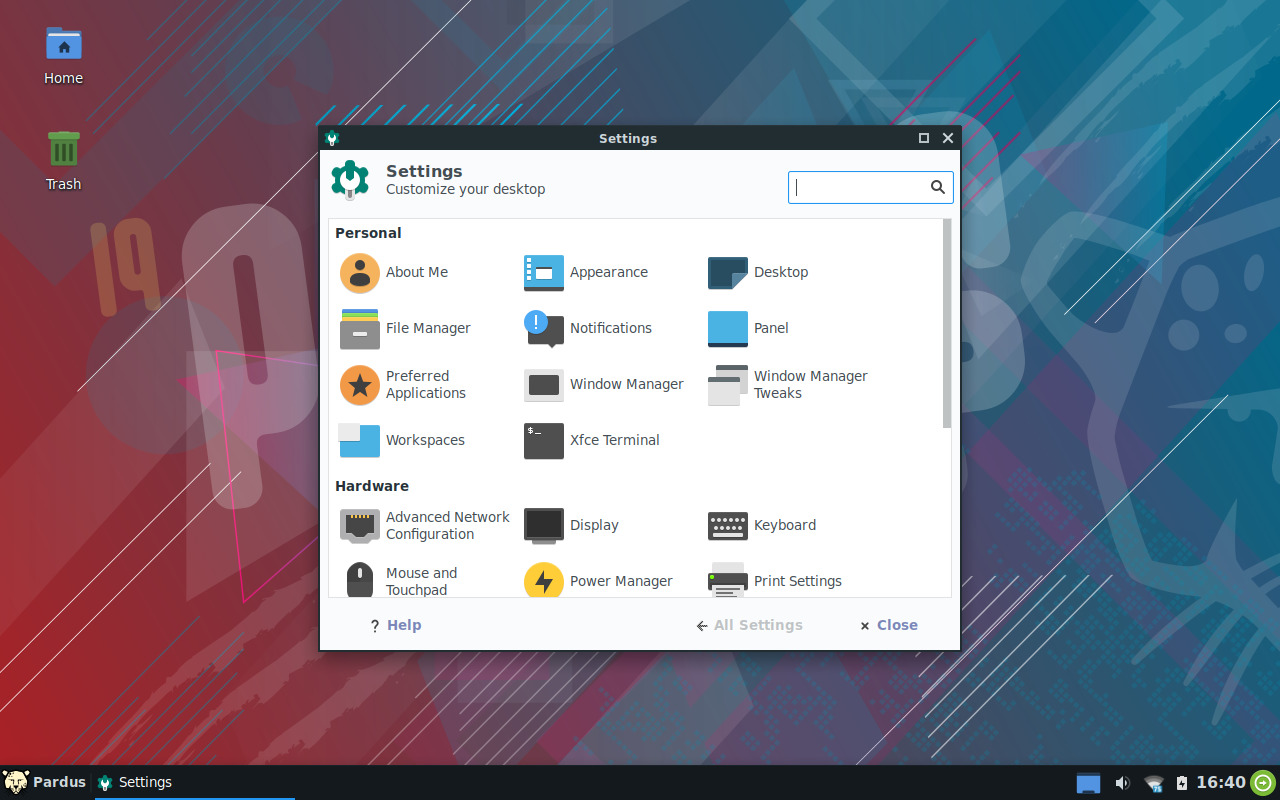Open Panel configuration
1280x800 pixels.
pyautogui.click(x=772, y=328)
